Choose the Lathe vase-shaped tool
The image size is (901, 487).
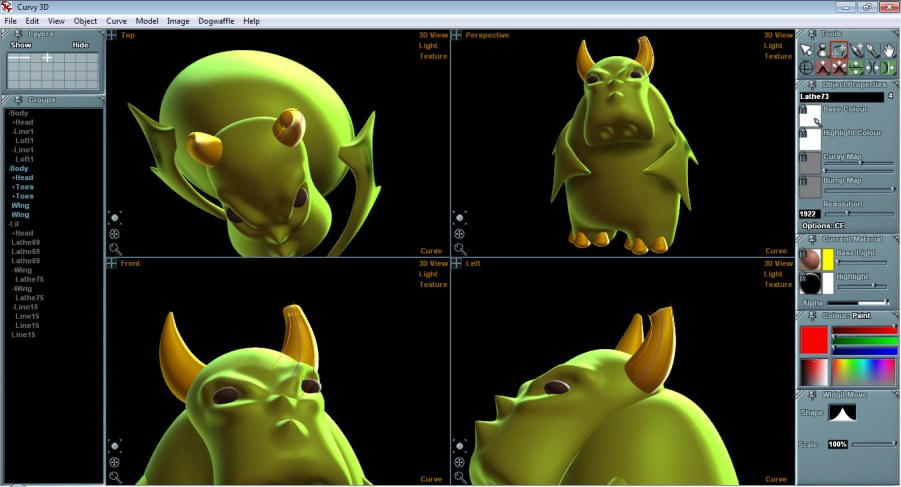point(822,51)
